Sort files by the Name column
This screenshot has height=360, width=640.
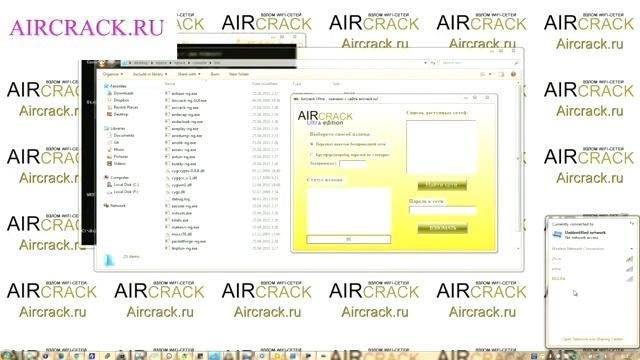tap(170, 84)
